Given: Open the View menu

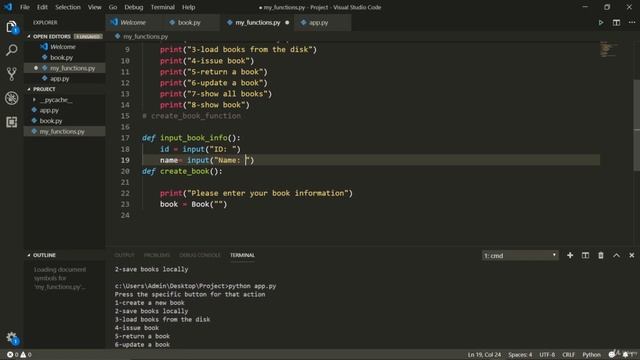Looking at the screenshot, I should point(94,7).
